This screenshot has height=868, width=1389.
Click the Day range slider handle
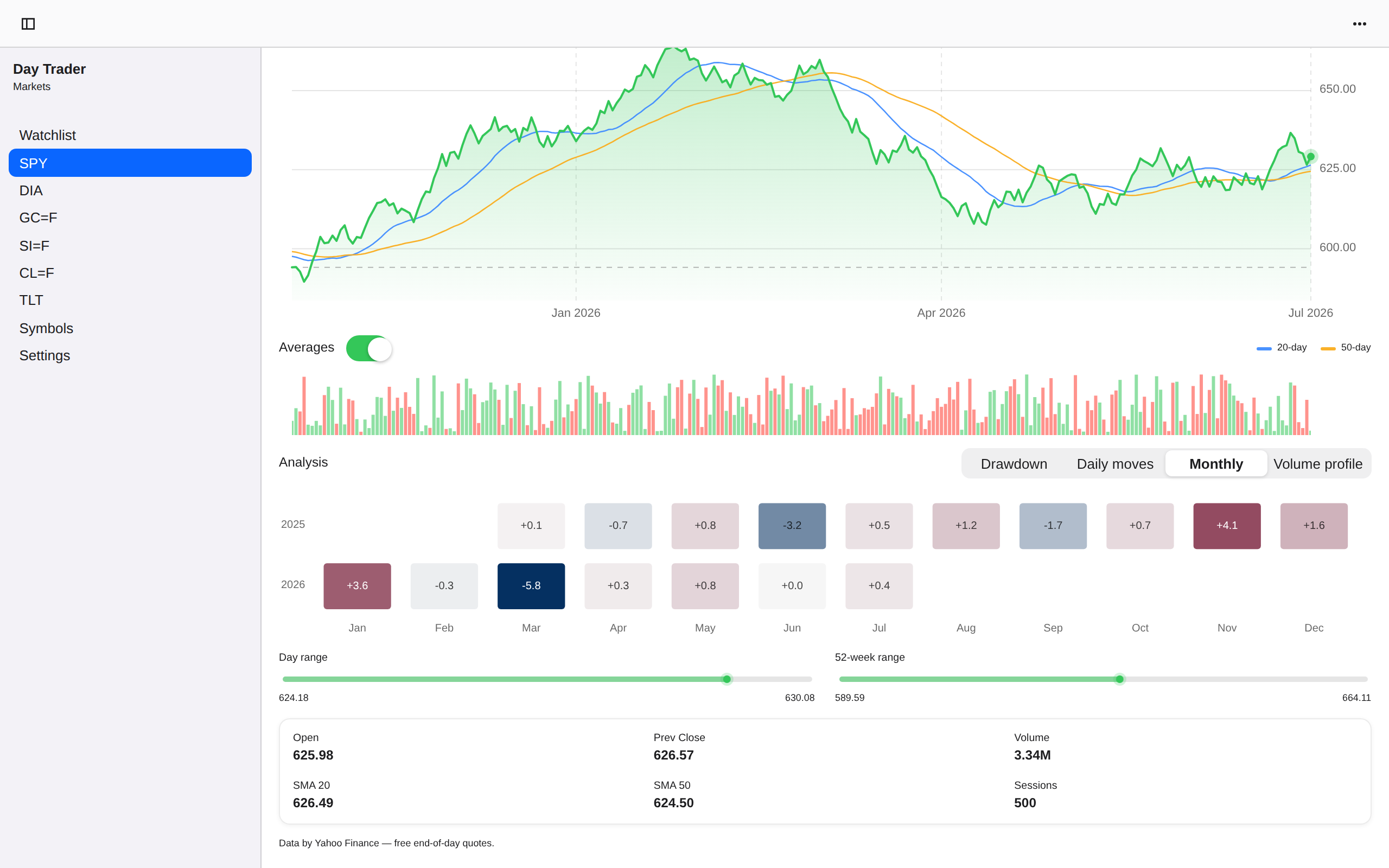point(727,679)
